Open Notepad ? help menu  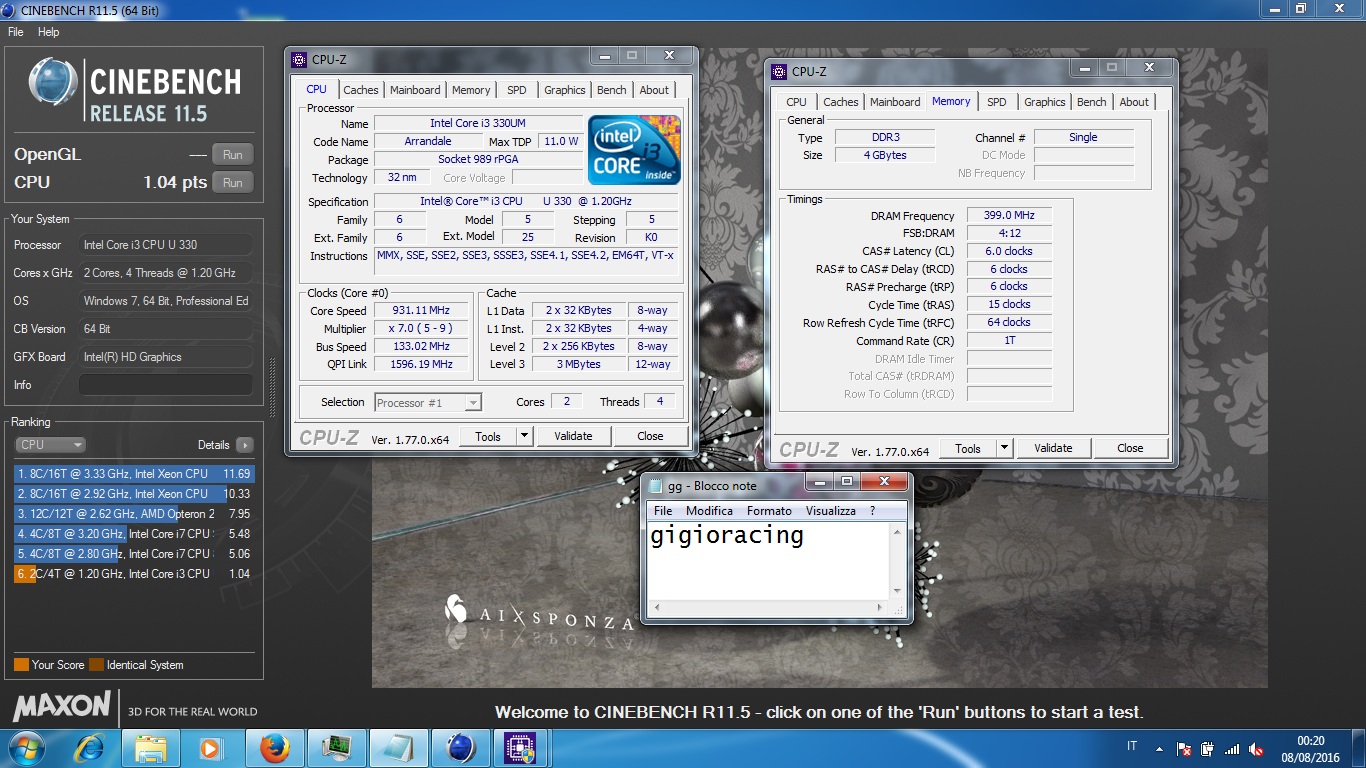coord(872,511)
